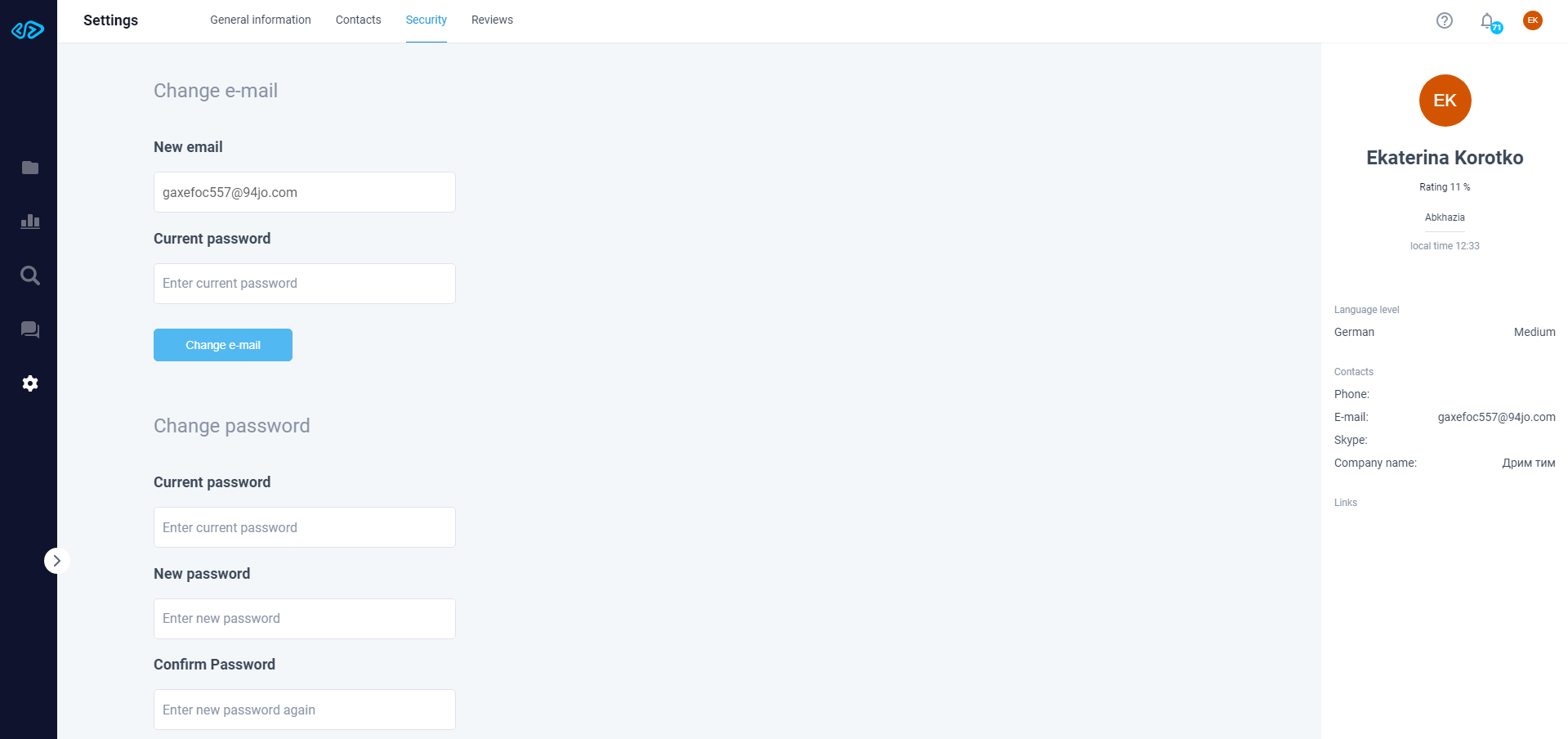Viewport: 1568px width, 739px height.
Task: Select the Security tab
Action: [x=427, y=20]
